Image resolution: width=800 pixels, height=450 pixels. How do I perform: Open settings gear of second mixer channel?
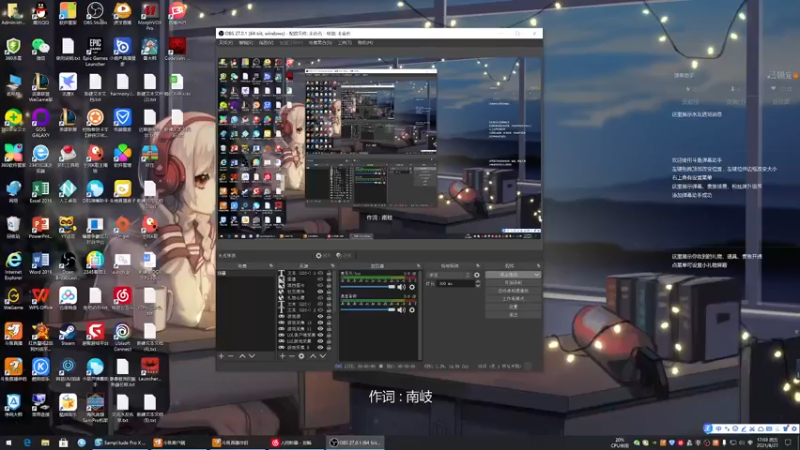point(412,310)
